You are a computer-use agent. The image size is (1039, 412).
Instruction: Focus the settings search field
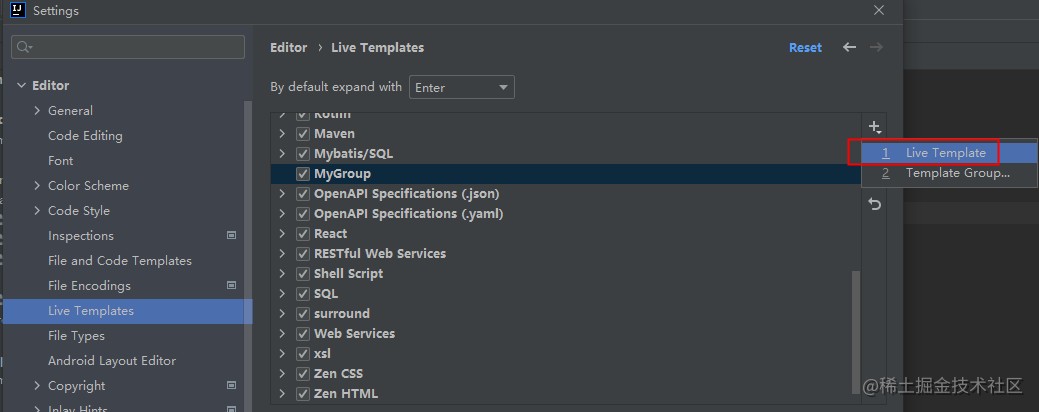coord(135,47)
